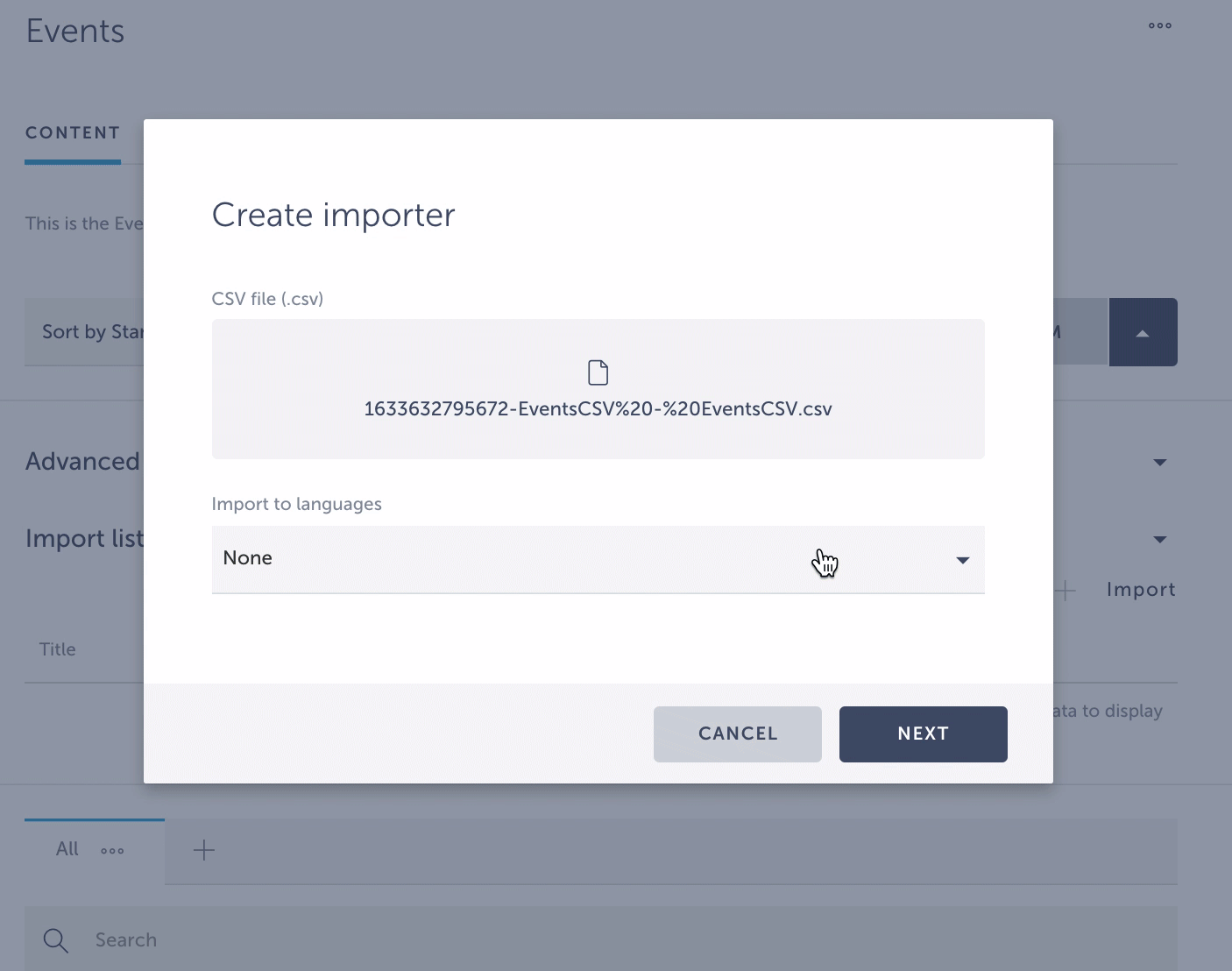Screen dimensions: 1232x971
Task: Expand the Import list section arrow
Action: (1160, 539)
